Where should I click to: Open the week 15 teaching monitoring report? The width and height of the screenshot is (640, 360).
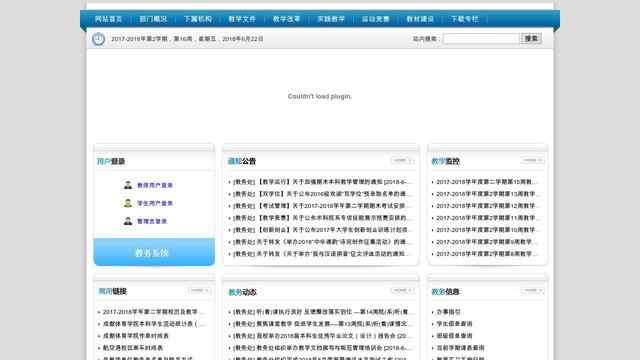(487, 182)
